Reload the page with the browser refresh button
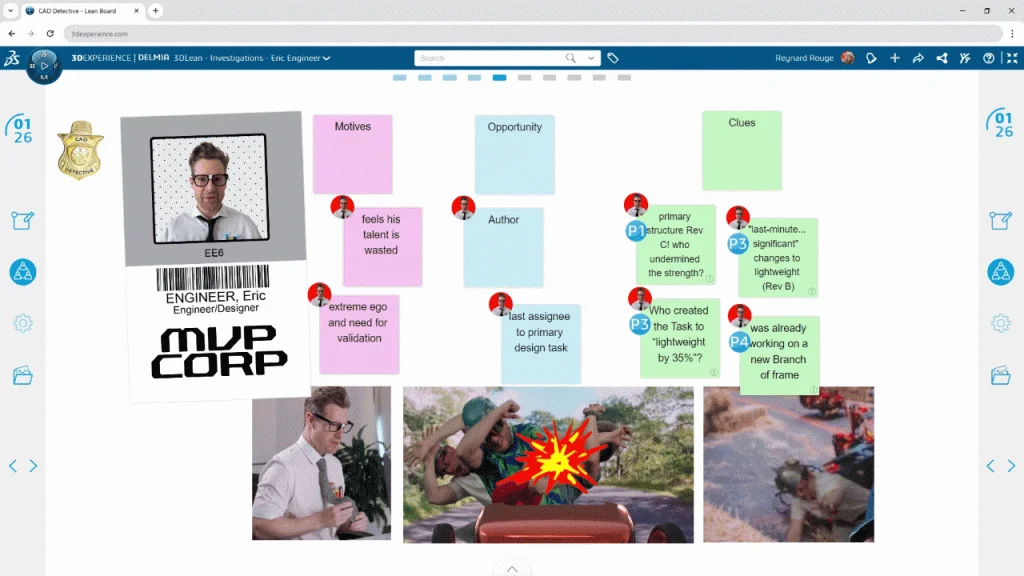This screenshot has width=1024, height=576. click(x=50, y=33)
